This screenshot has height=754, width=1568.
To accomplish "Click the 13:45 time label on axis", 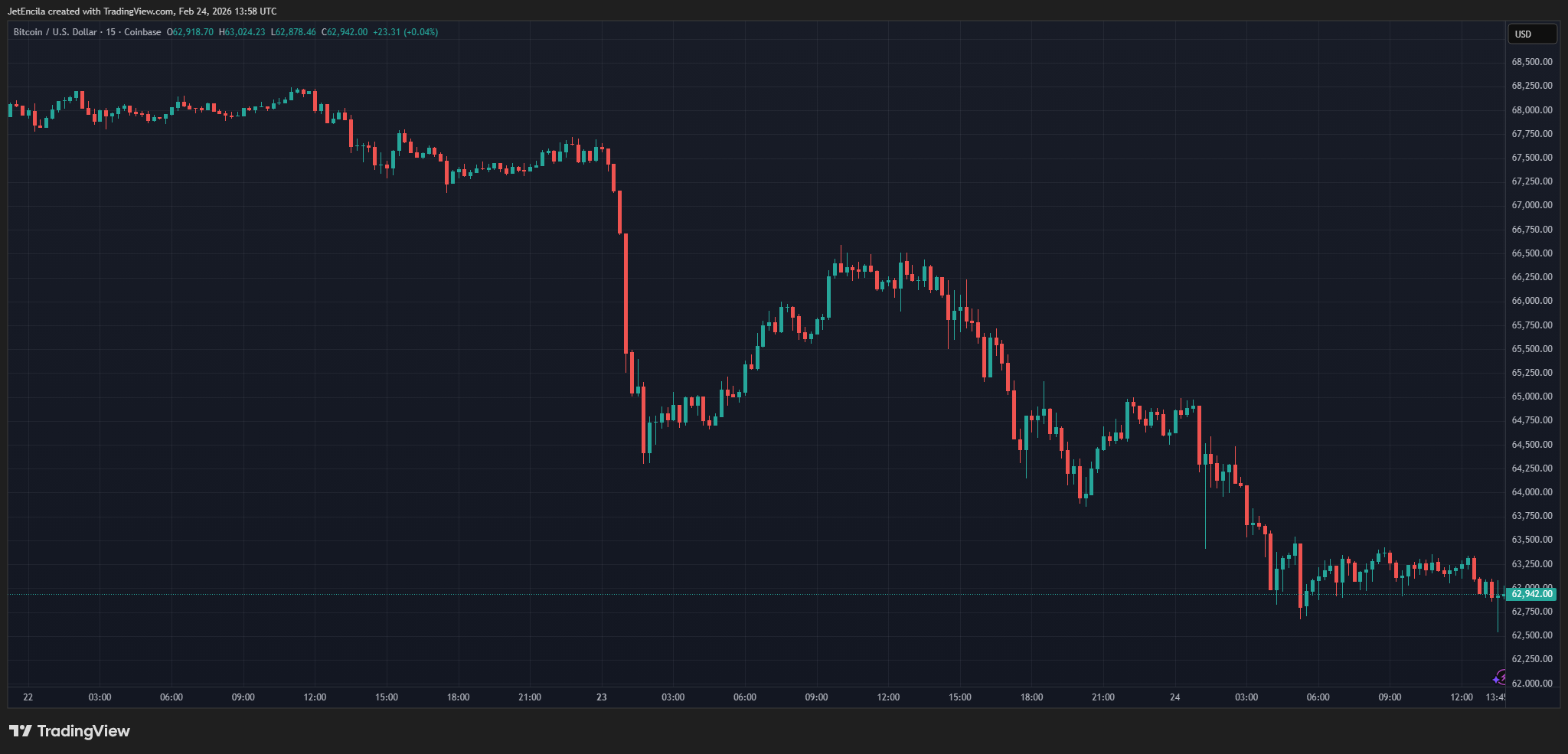I will (x=1495, y=697).
